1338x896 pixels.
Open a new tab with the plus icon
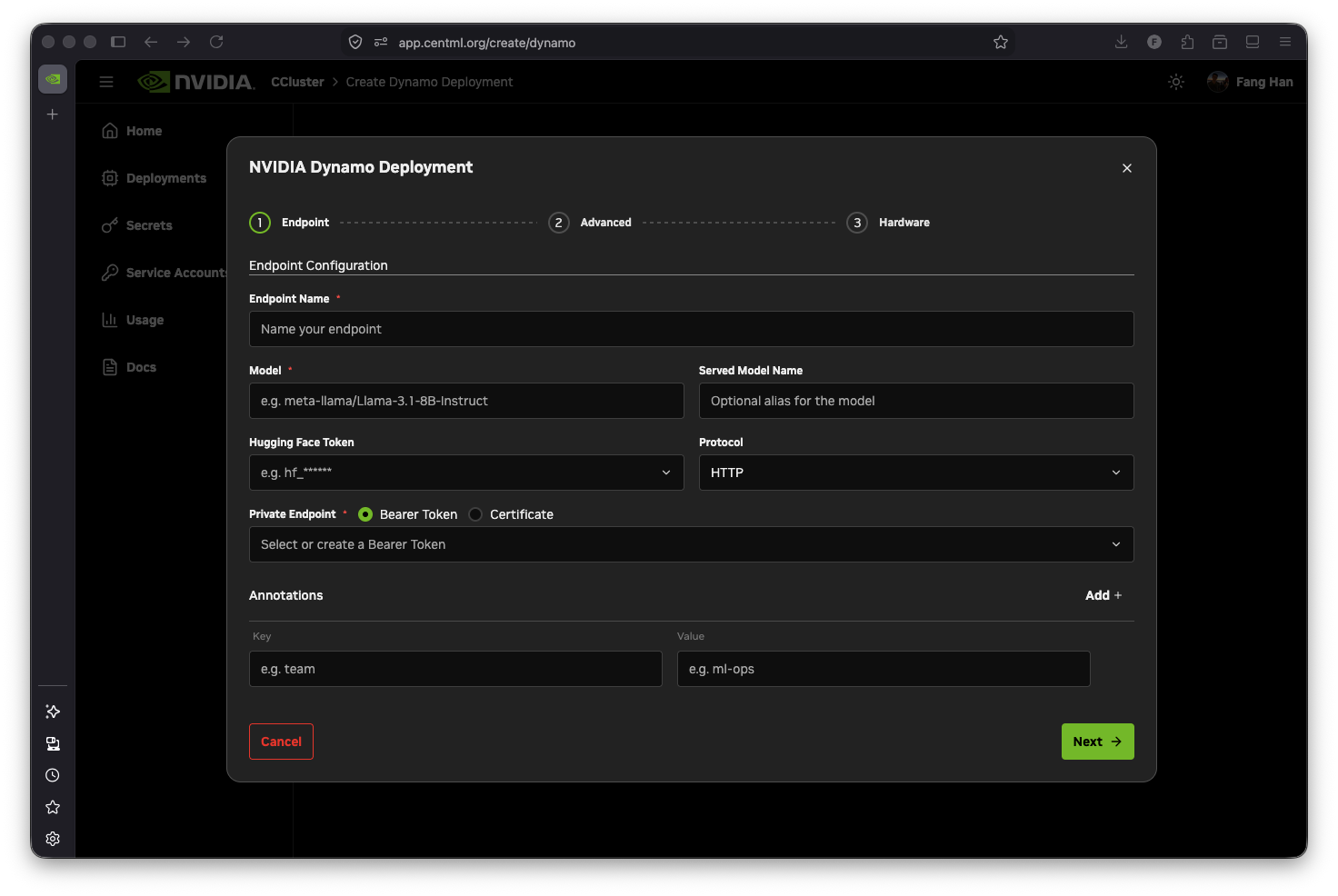[53, 114]
